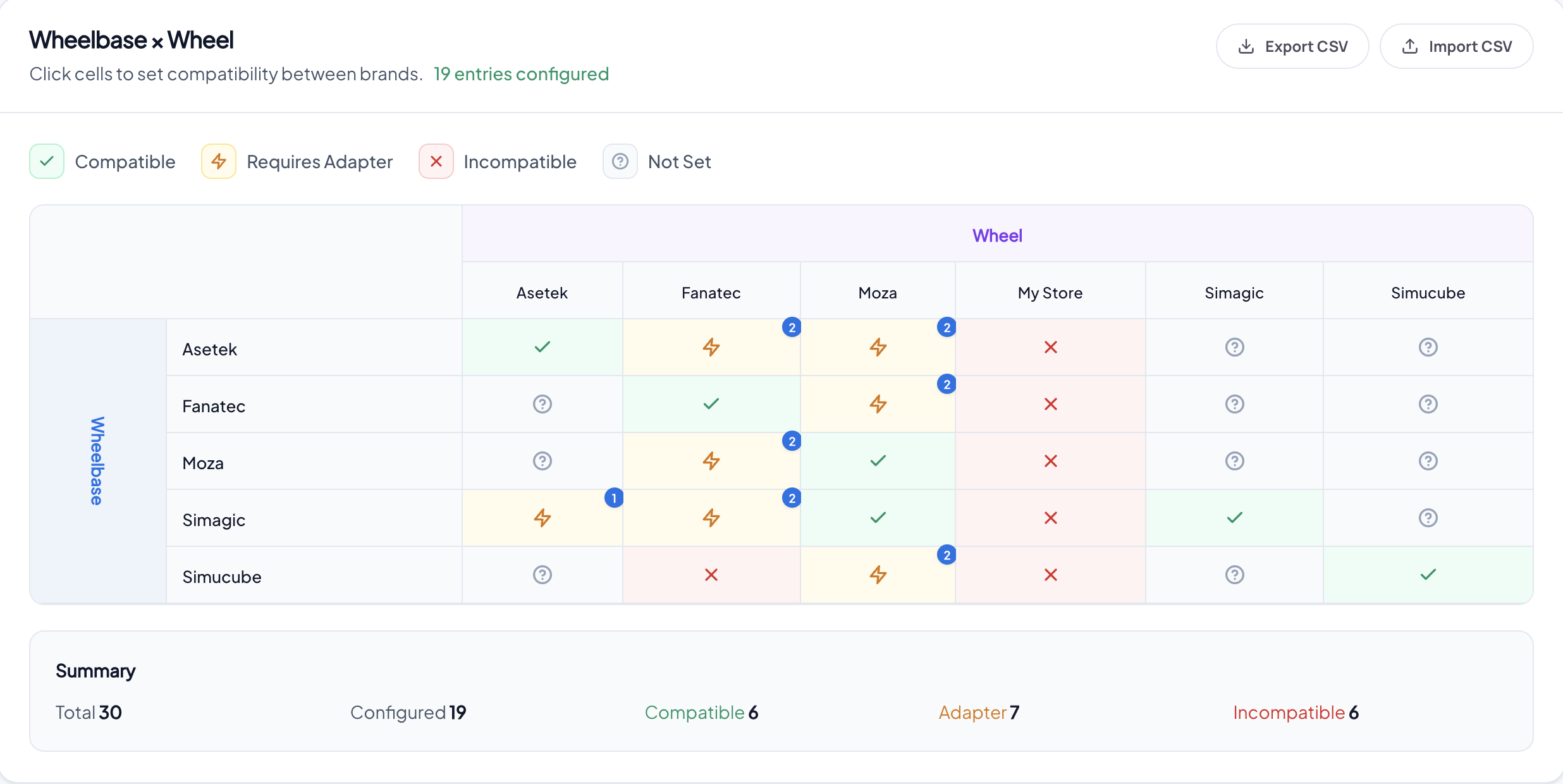Open Simagic wheelbase, Fanatec wheel adapter cell
Screen dimensions: 1563x784
pyautogui.click(x=711, y=518)
